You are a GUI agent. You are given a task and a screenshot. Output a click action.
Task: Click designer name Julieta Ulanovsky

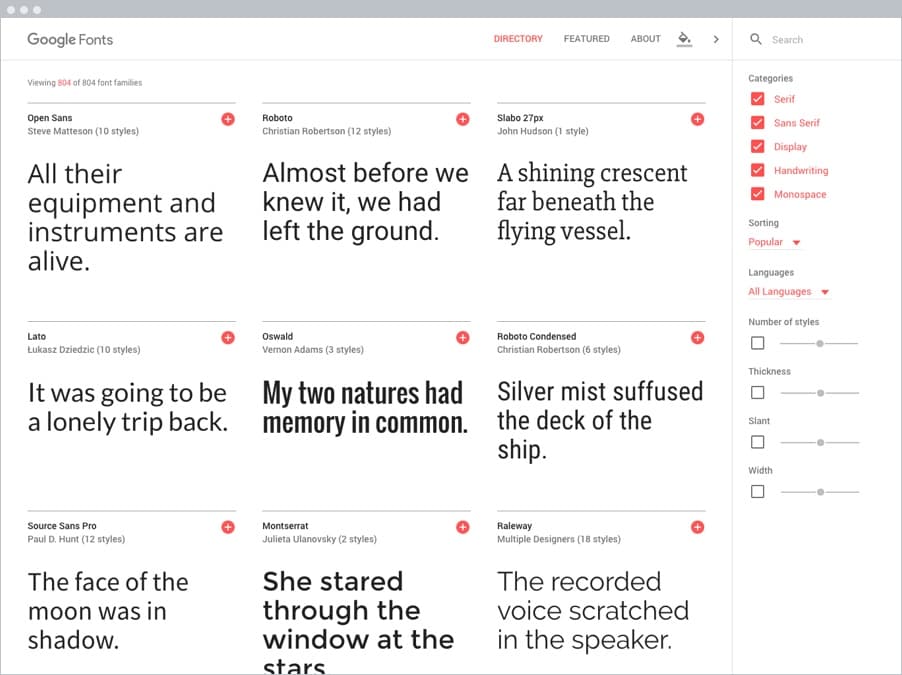click(x=299, y=539)
